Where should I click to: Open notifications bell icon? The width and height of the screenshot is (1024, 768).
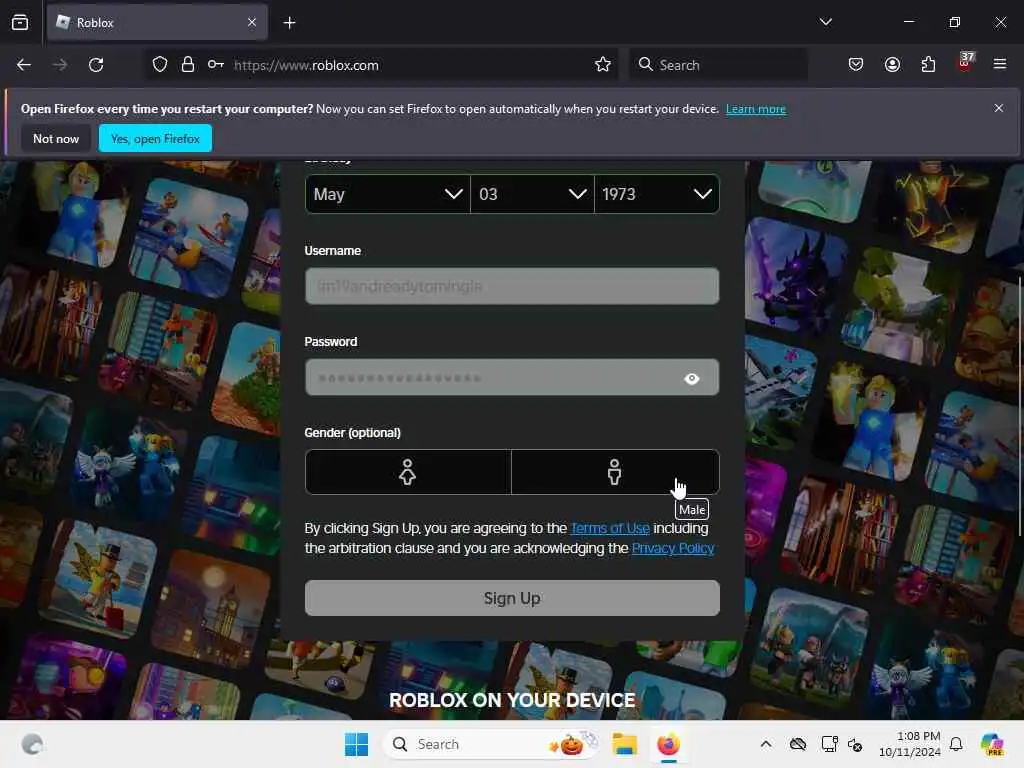[x=956, y=744]
